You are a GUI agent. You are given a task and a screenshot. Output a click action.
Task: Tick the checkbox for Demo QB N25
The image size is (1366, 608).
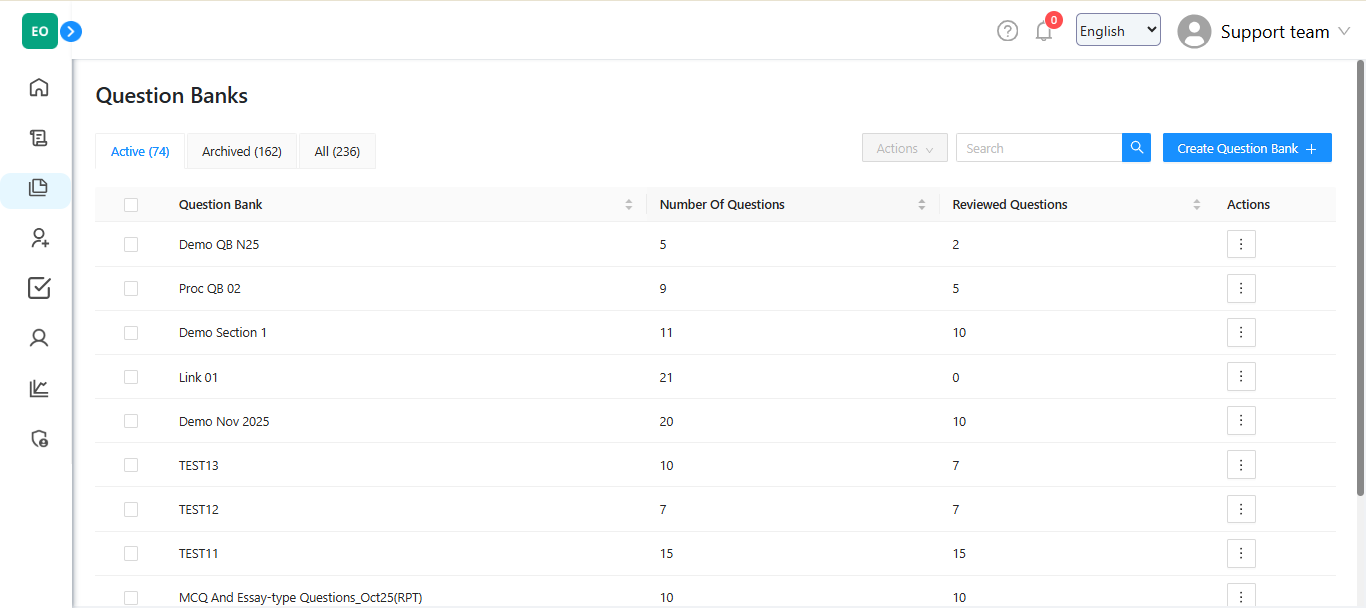(131, 244)
